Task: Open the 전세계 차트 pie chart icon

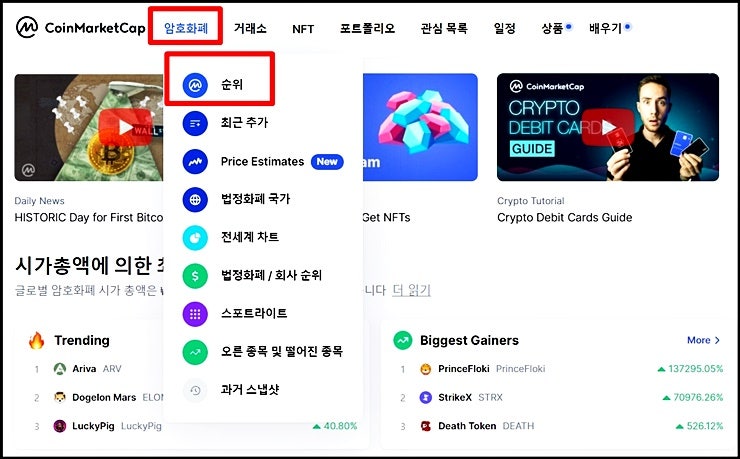Action: 195,237
